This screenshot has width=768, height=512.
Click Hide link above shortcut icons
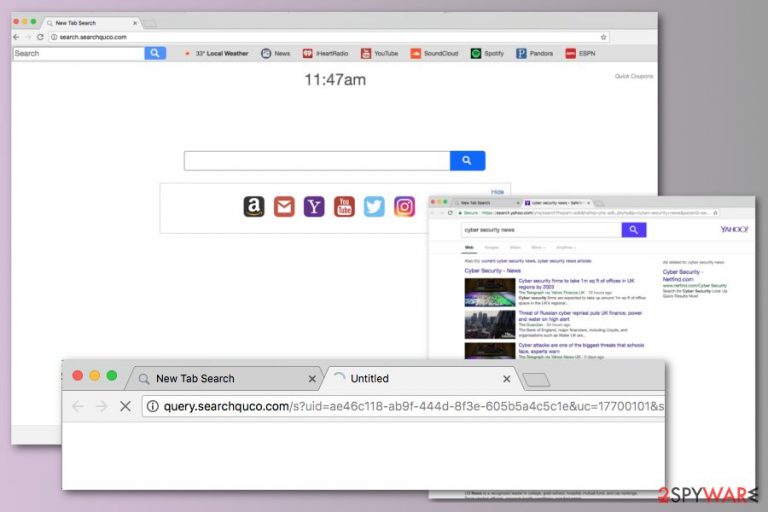[497, 192]
